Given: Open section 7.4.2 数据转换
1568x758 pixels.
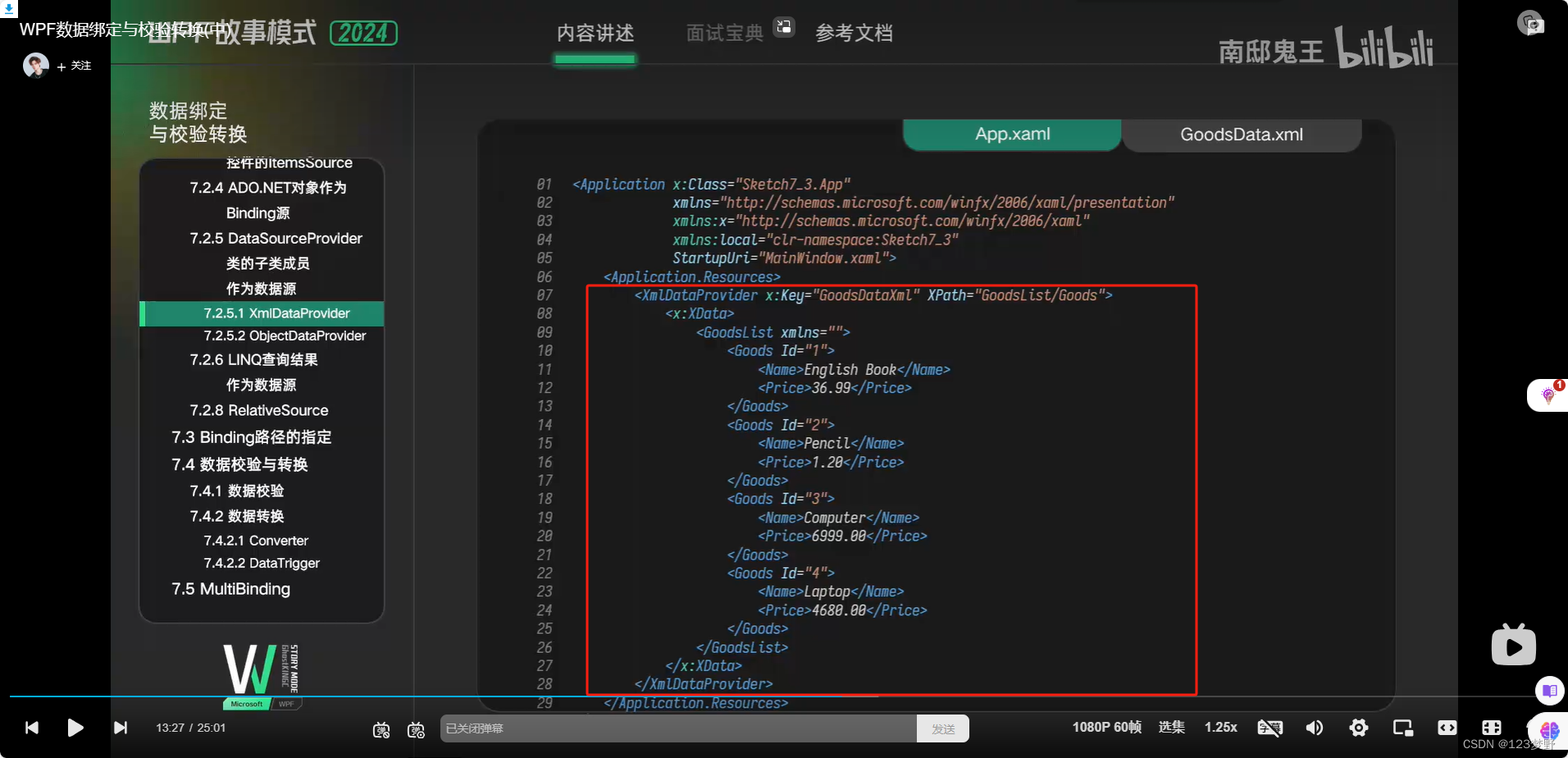Looking at the screenshot, I should pos(236,517).
